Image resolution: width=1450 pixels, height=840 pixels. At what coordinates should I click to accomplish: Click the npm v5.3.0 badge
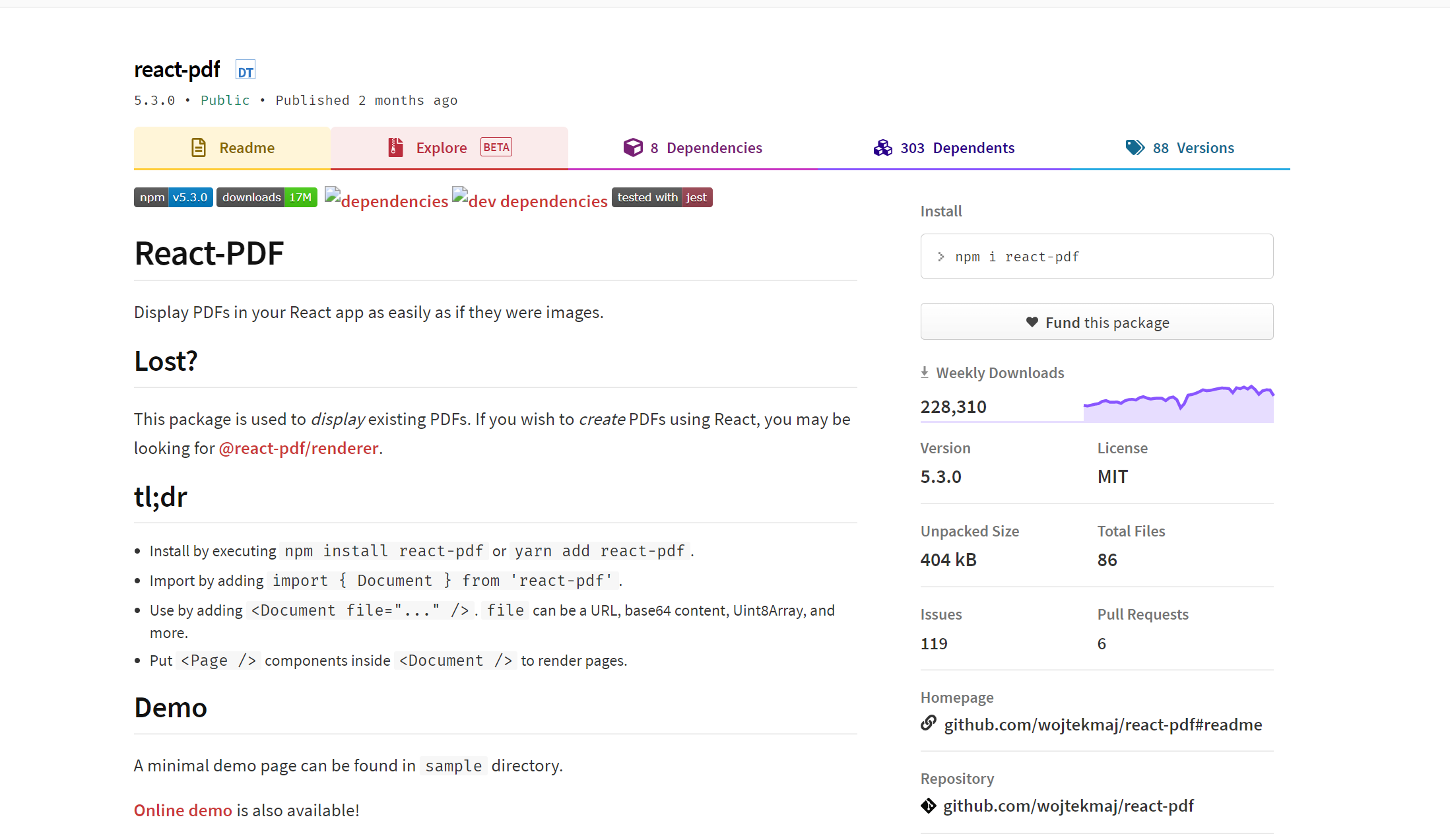pos(174,197)
